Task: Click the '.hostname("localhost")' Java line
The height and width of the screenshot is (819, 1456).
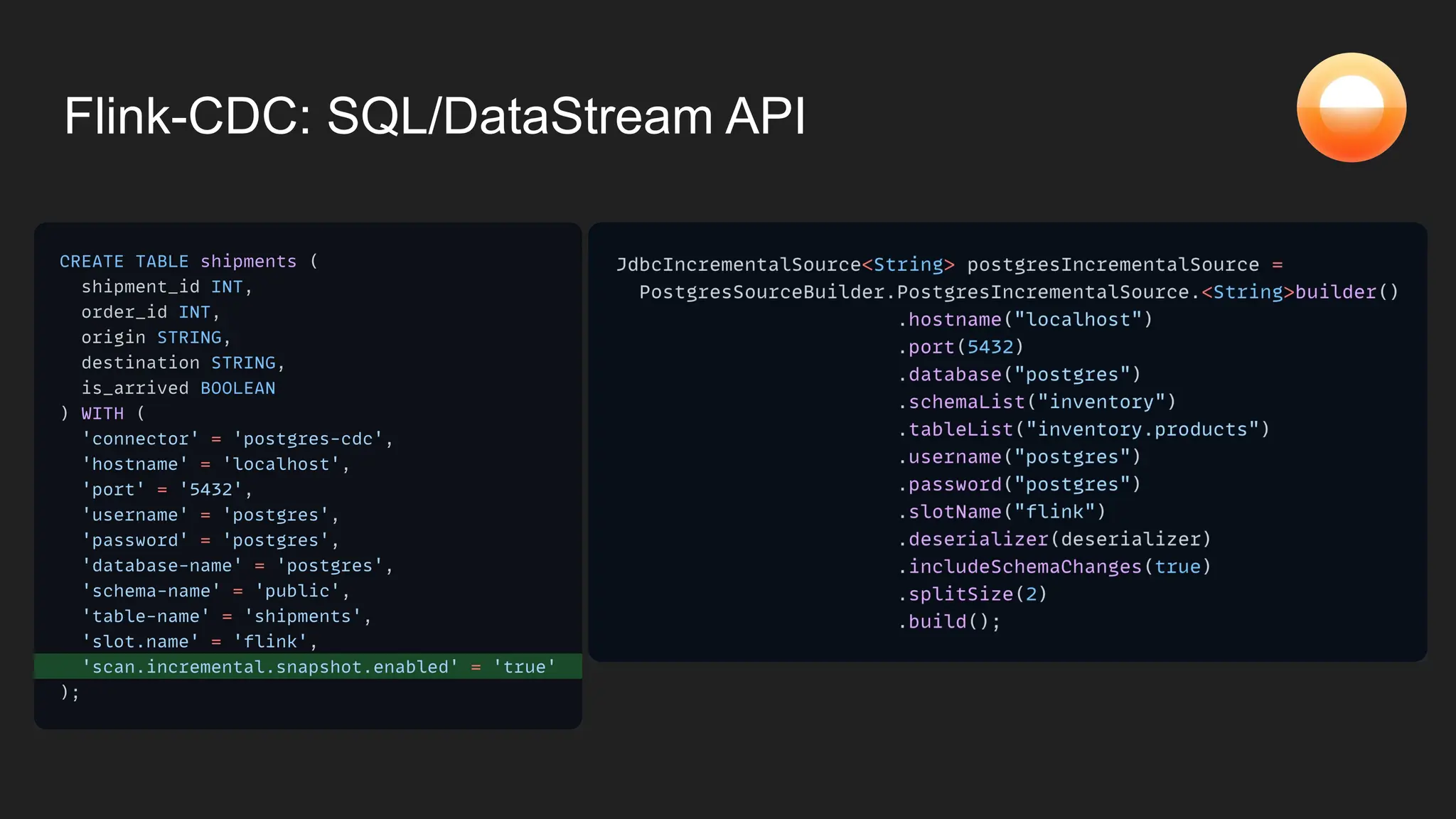Action: [1024, 320]
